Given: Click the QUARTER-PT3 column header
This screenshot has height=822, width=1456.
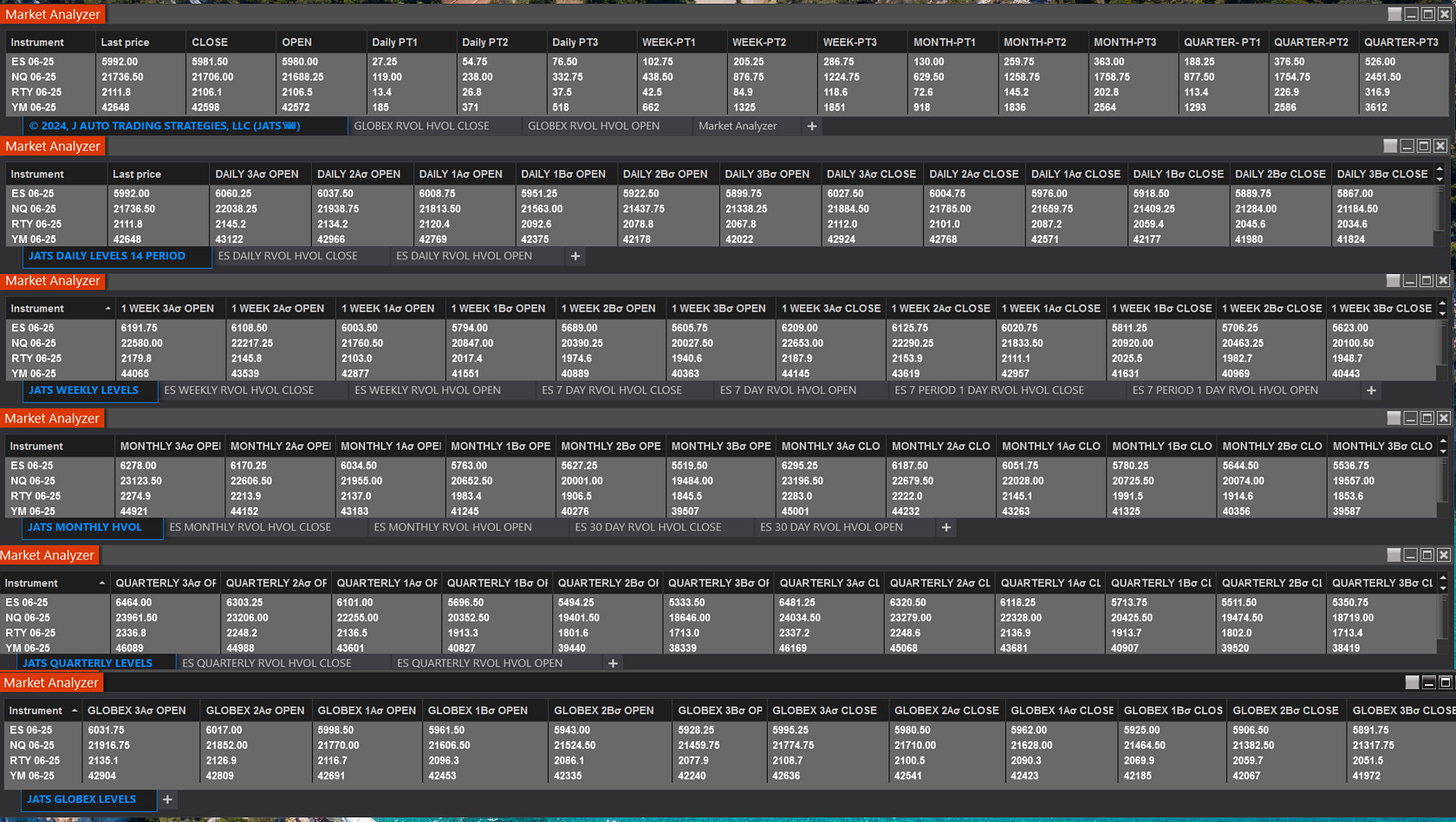Looking at the screenshot, I should pyautogui.click(x=1404, y=42).
